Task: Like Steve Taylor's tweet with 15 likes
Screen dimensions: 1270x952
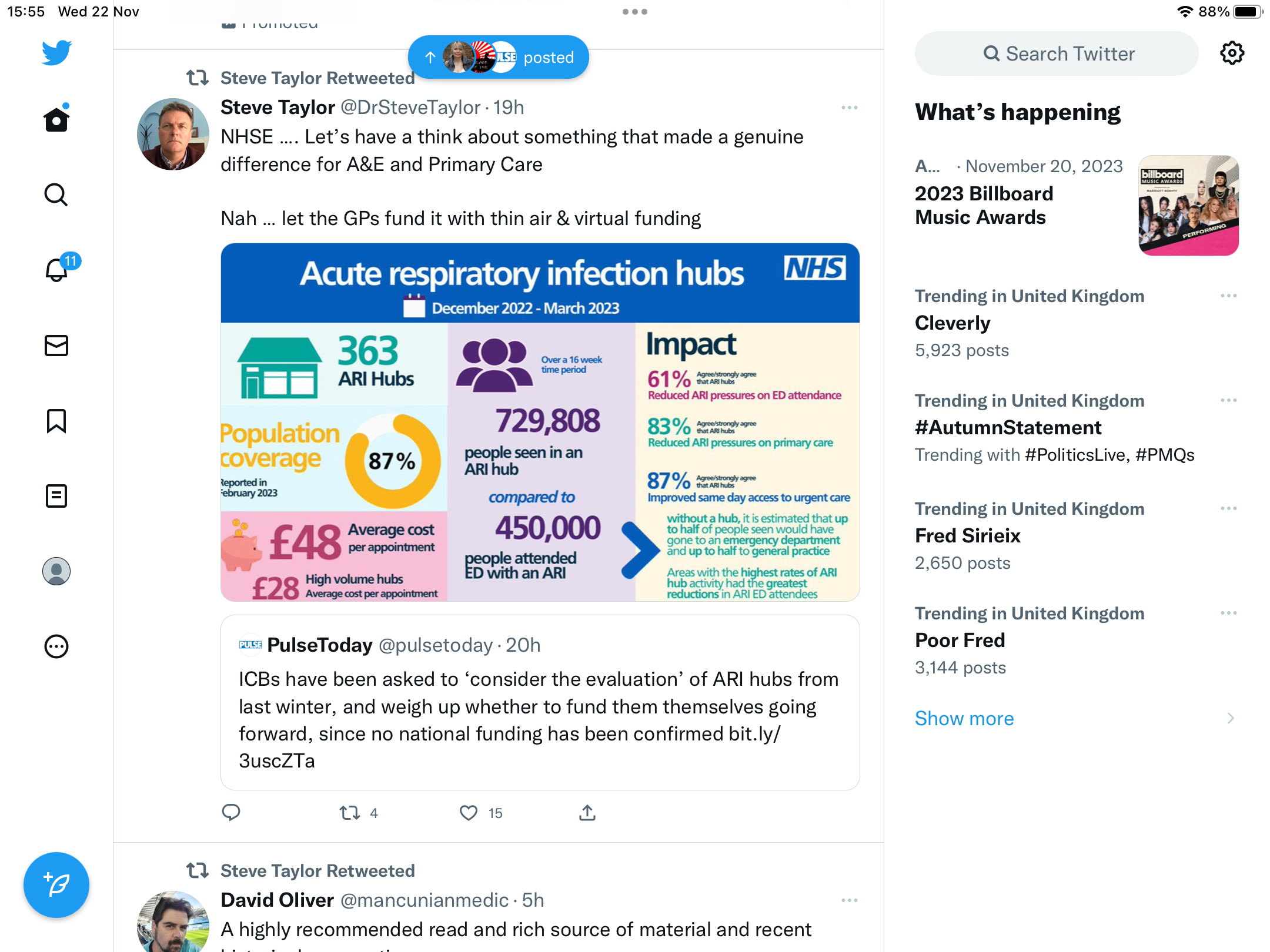Action: click(x=469, y=813)
